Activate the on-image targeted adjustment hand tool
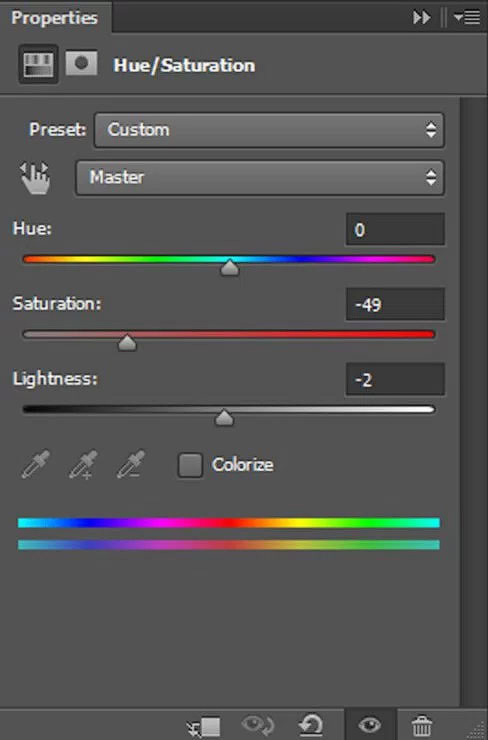 [x=35, y=177]
